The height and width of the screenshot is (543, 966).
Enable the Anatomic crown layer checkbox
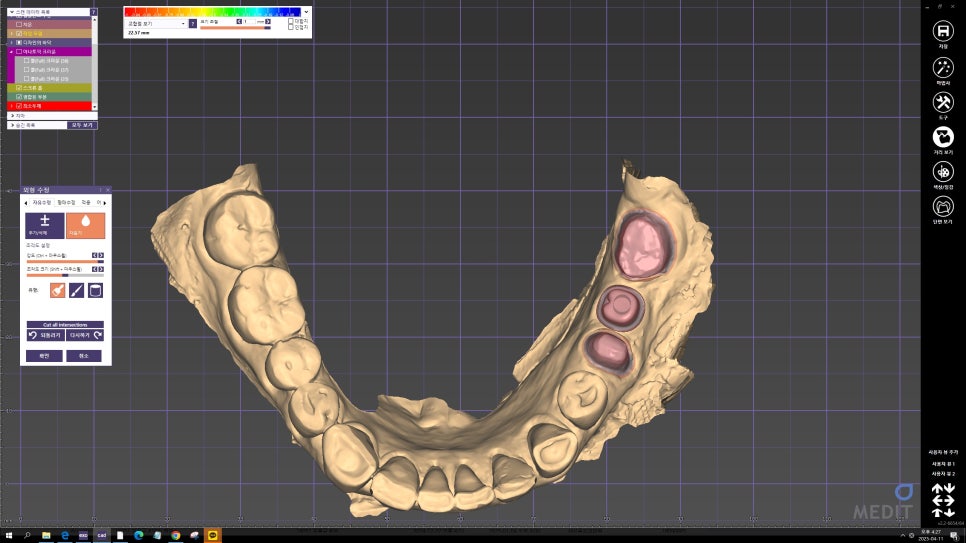tap(19, 51)
